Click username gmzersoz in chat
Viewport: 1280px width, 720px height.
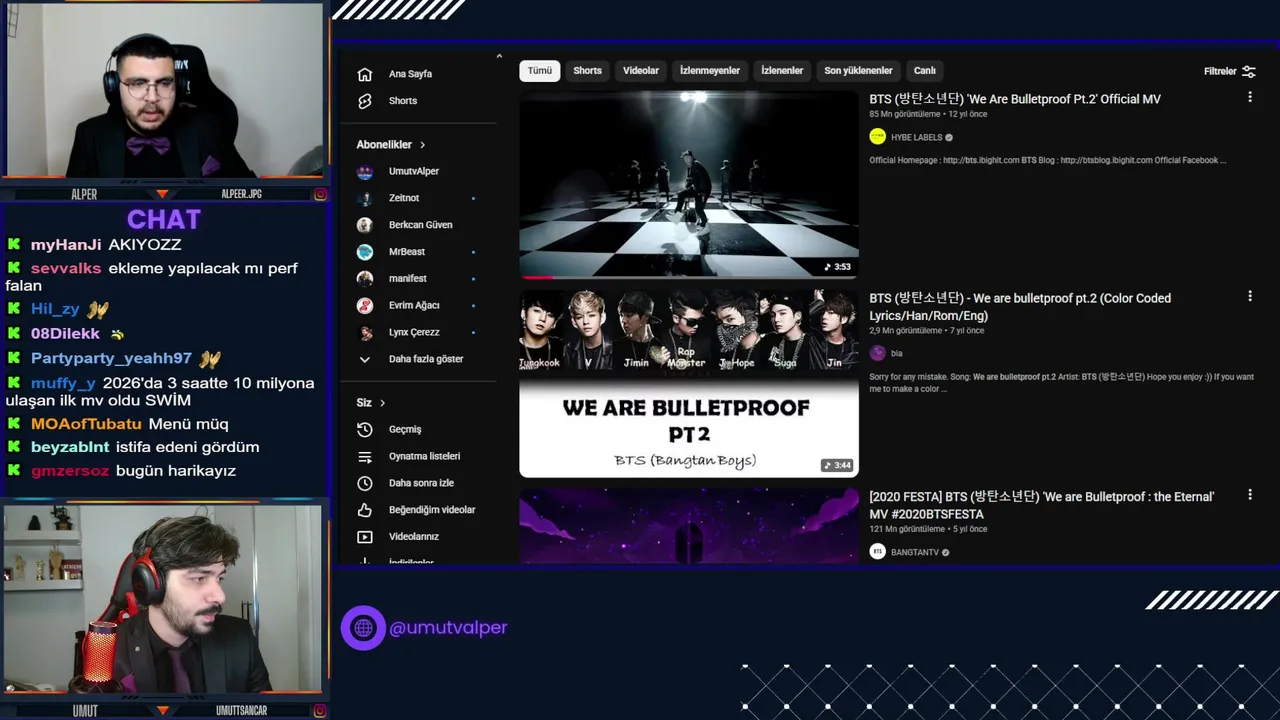[70, 471]
